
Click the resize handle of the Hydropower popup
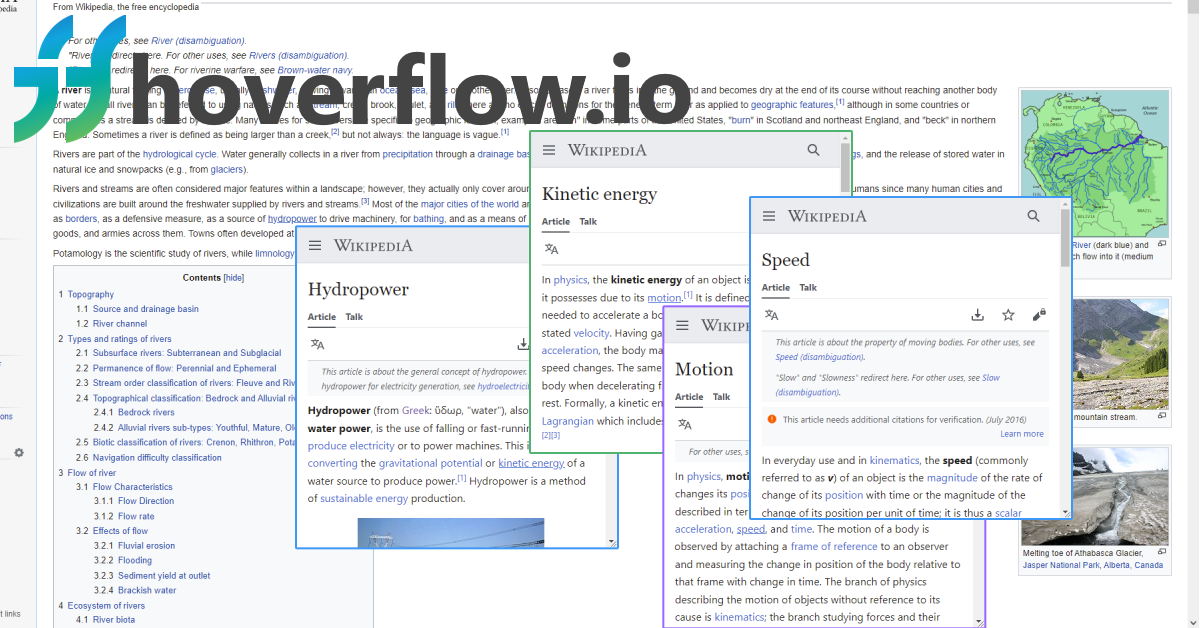point(611,542)
